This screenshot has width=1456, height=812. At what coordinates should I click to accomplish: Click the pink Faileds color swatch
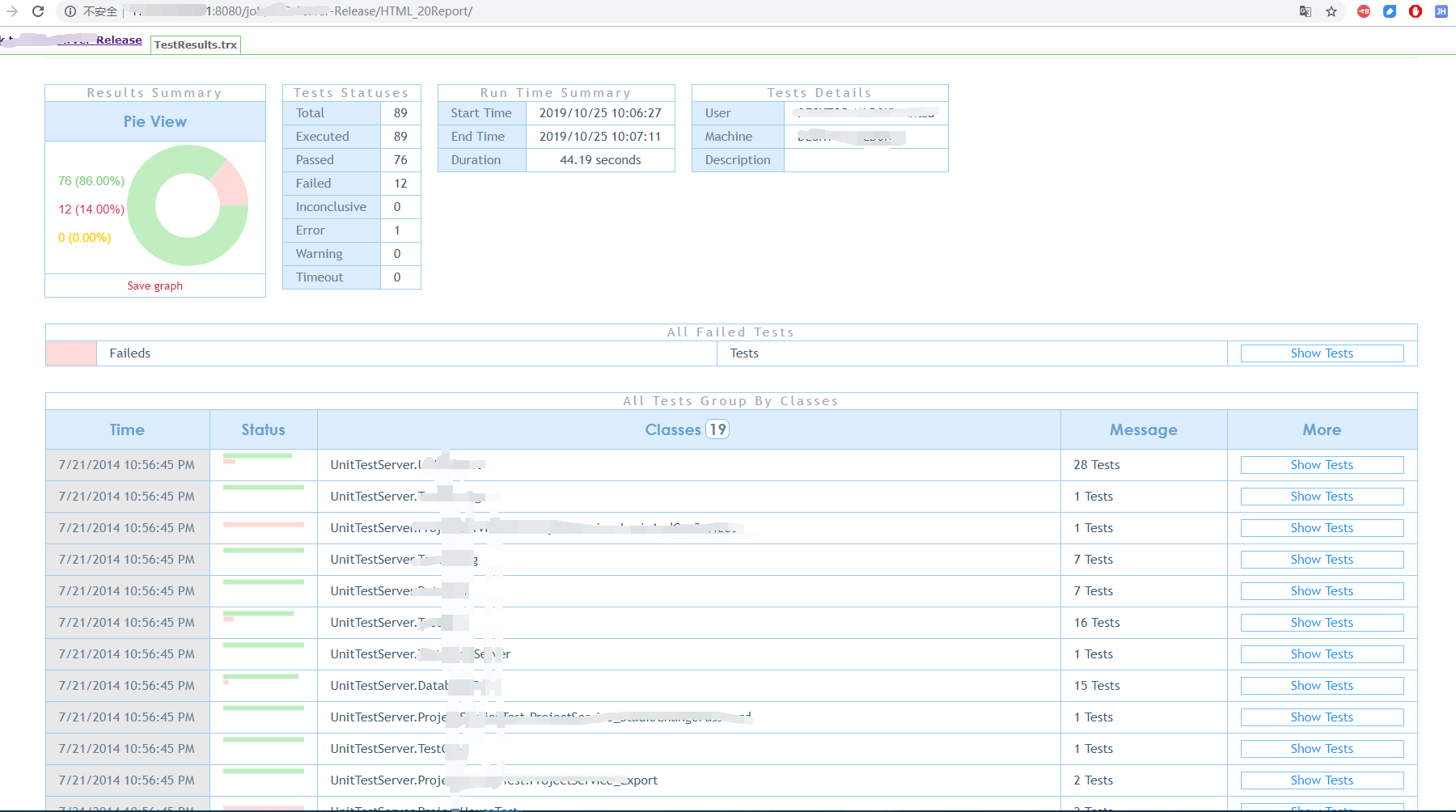(x=71, y=353)
